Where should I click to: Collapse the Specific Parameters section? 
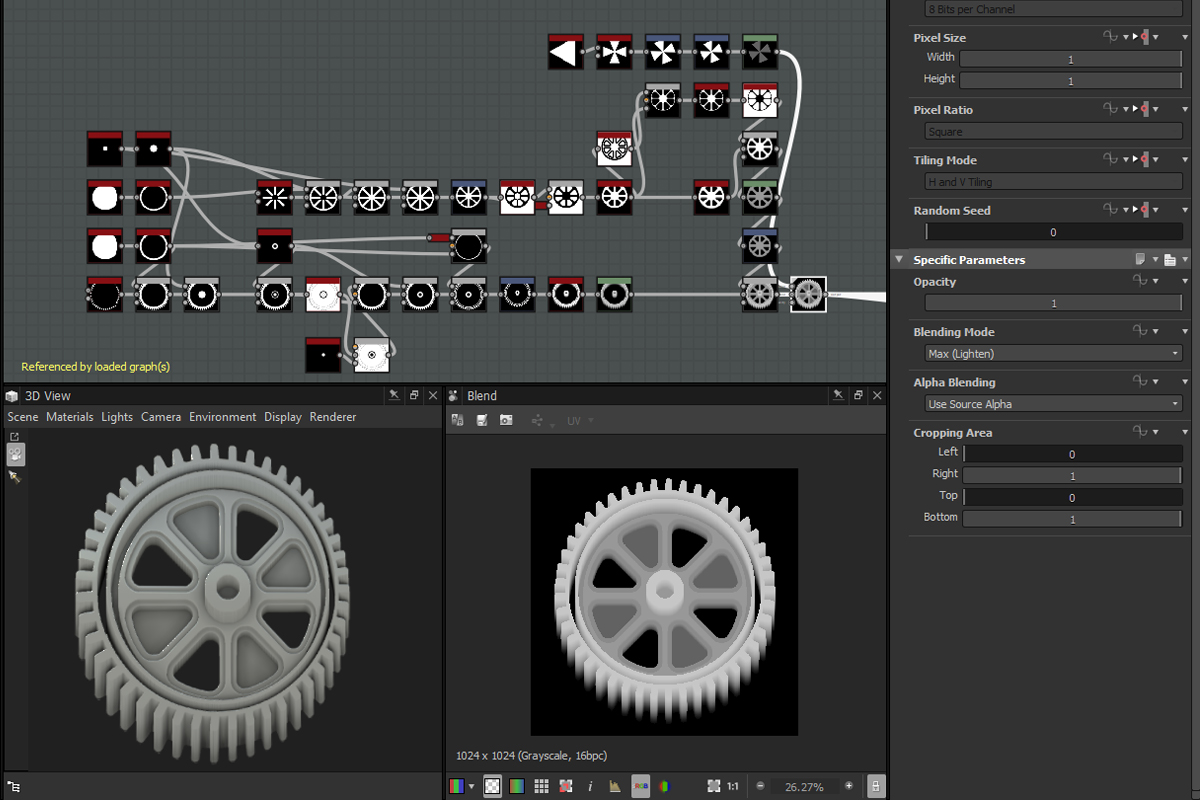click(x=898, y=260)
